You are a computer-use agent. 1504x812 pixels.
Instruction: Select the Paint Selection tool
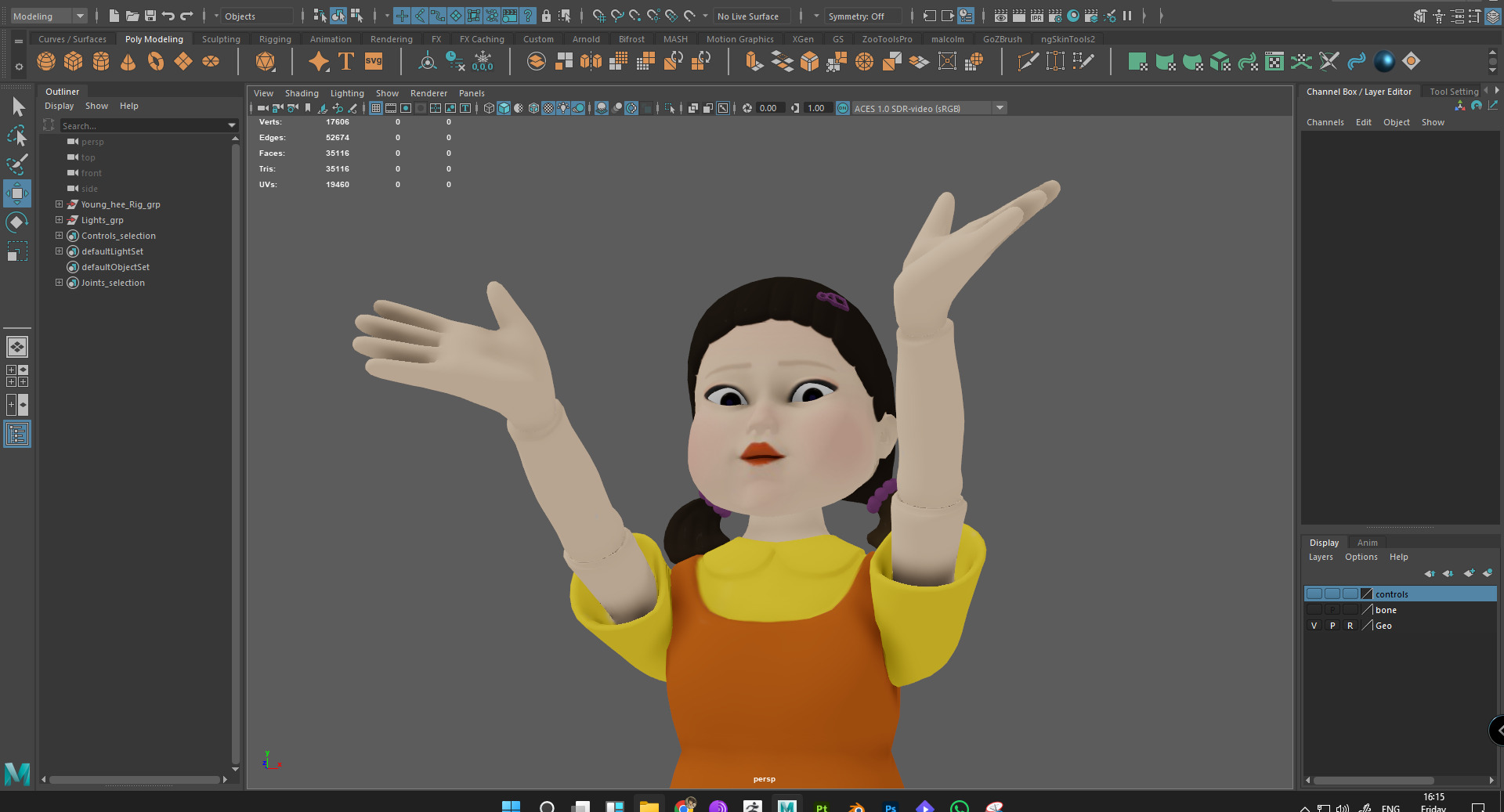pyautogui.click(x=17, y=164)
